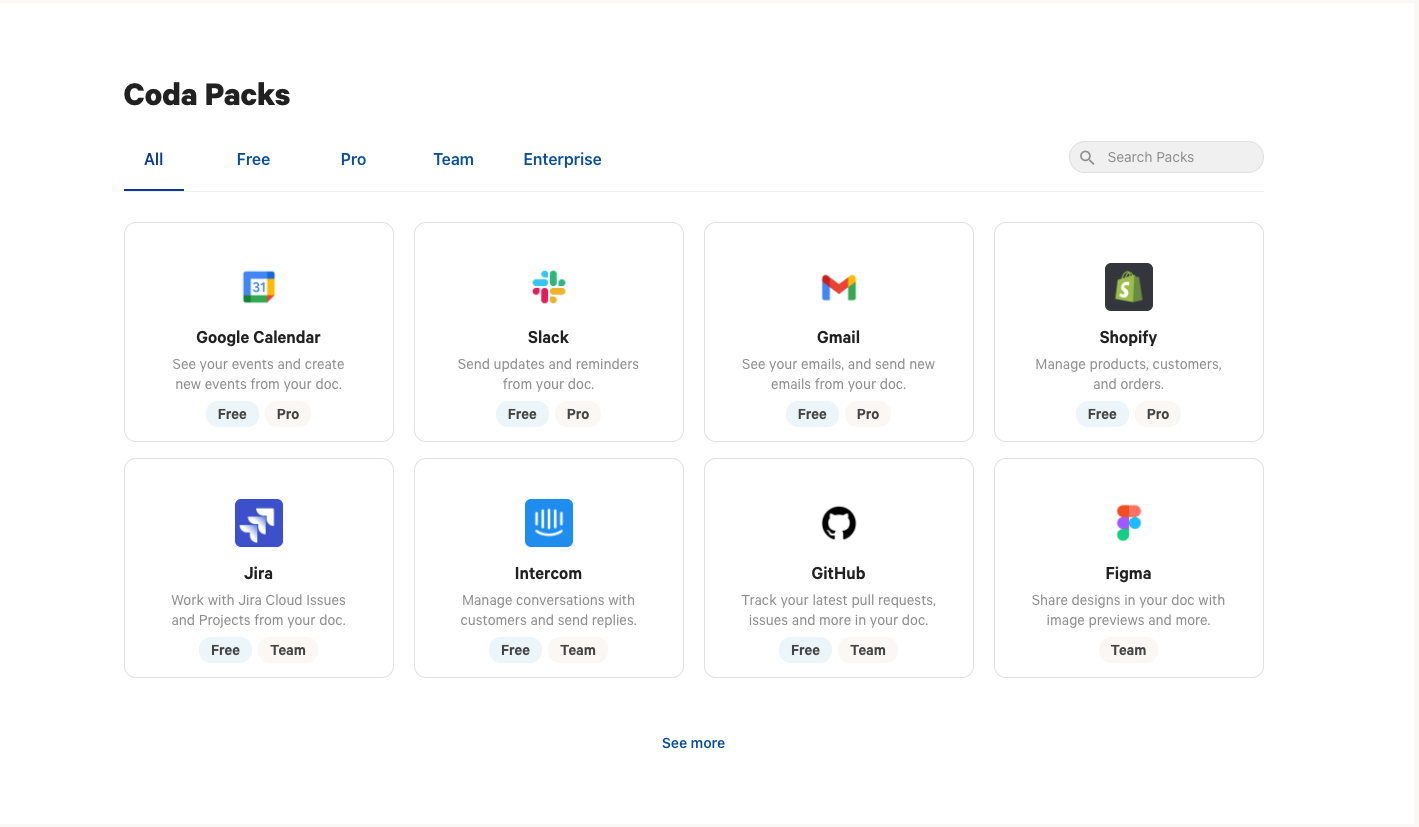Click the Pro badge on Shopify card
The width and height of the screenshot is (1419, 827).
(1158, 414)
